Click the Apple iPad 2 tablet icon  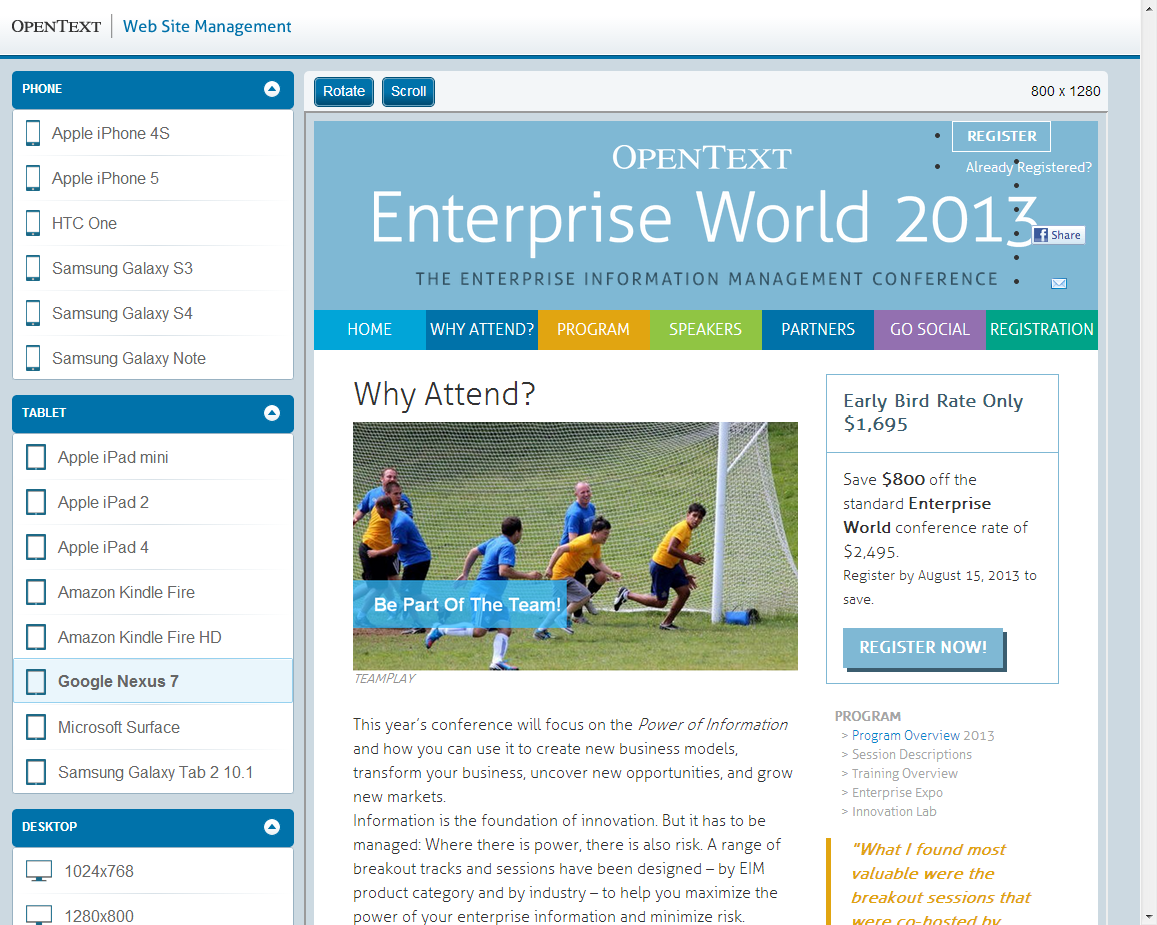[x=36, y=502]
